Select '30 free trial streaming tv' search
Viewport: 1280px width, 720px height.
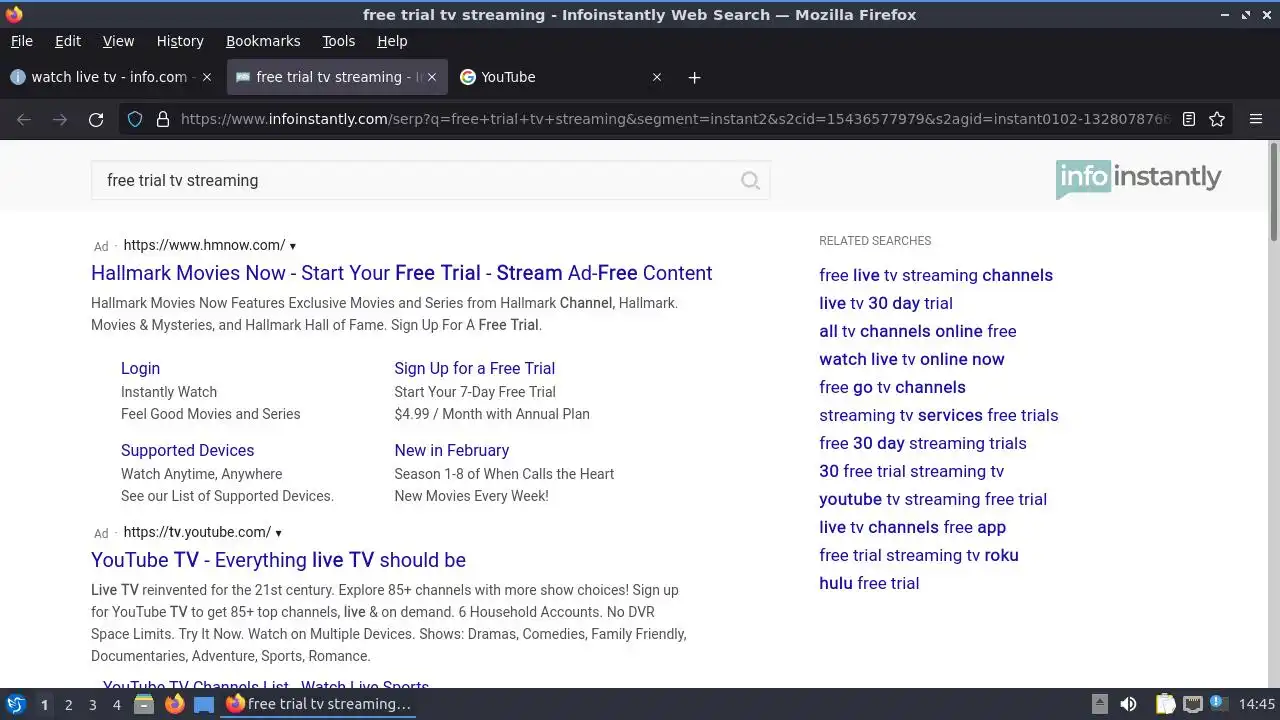(x=911, y=471)
